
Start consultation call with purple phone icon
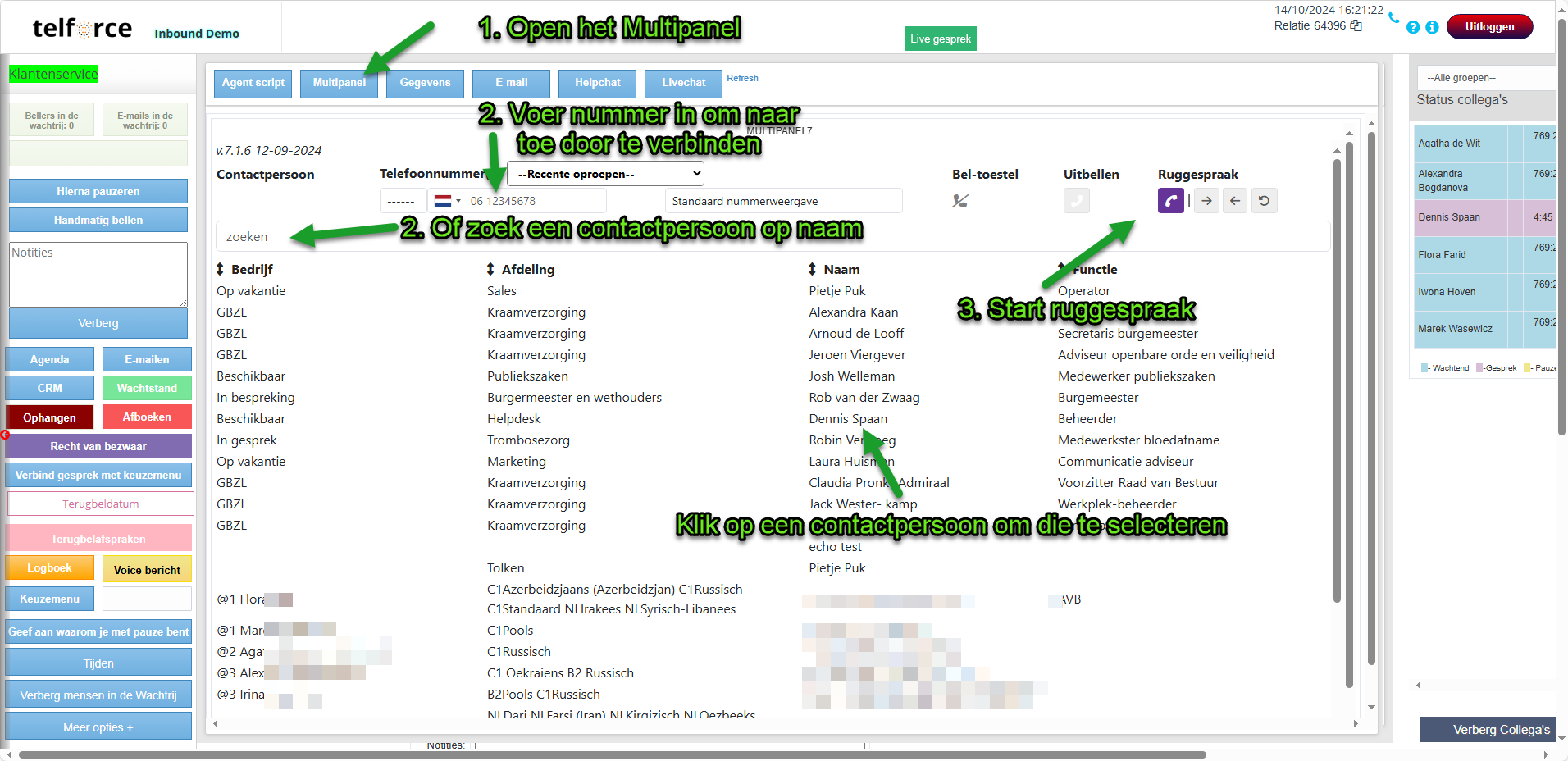tap(1170, 201)
